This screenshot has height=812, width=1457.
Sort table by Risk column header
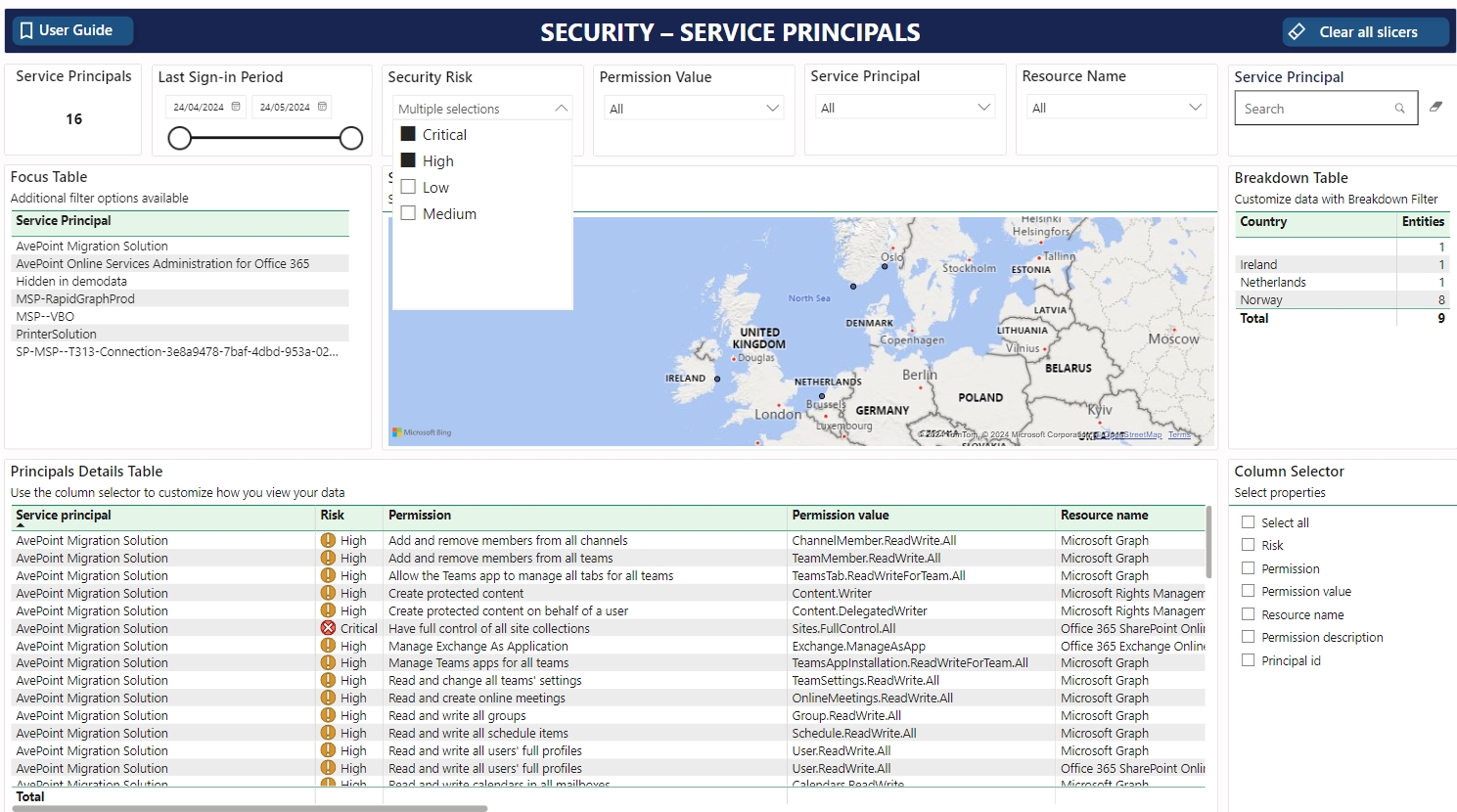tap(332, 516)
